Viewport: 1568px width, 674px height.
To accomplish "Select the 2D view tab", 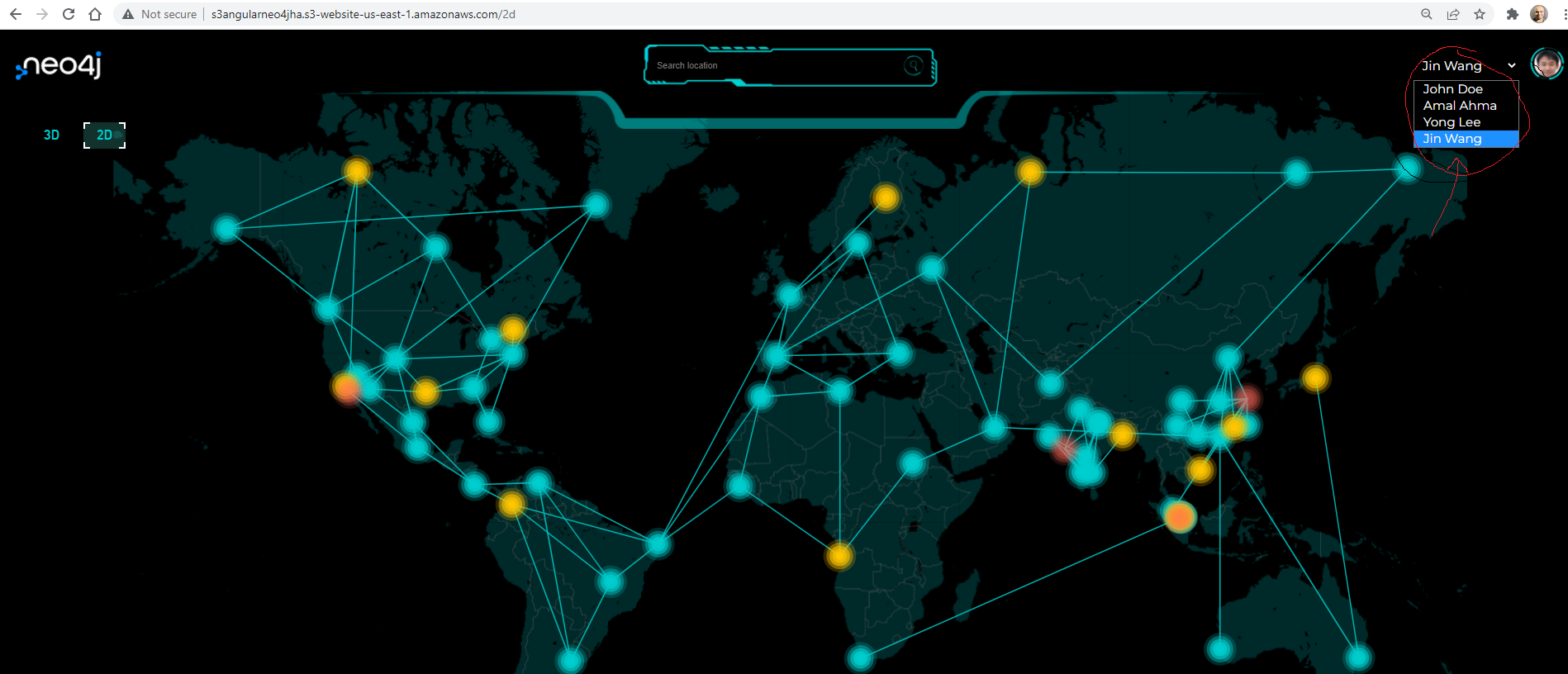I will [104, 135].
